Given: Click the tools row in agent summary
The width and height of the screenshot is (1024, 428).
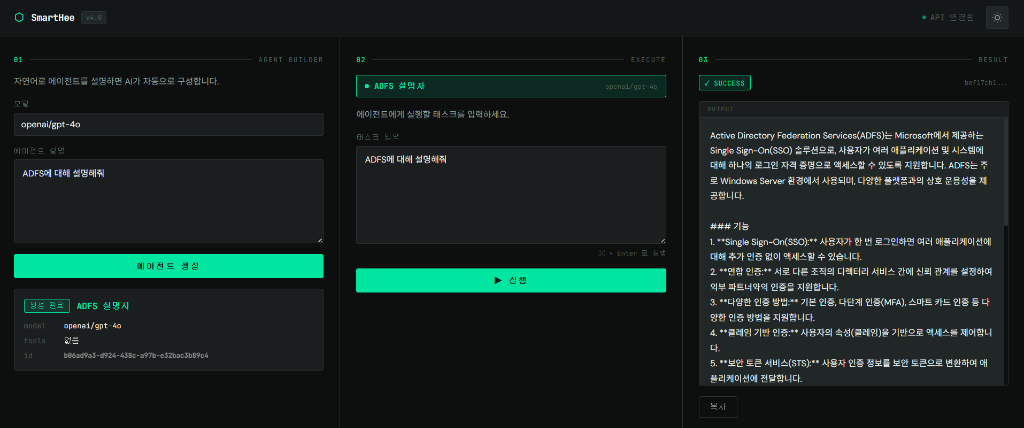Looking at the screenshot, I should click(168, 340).
